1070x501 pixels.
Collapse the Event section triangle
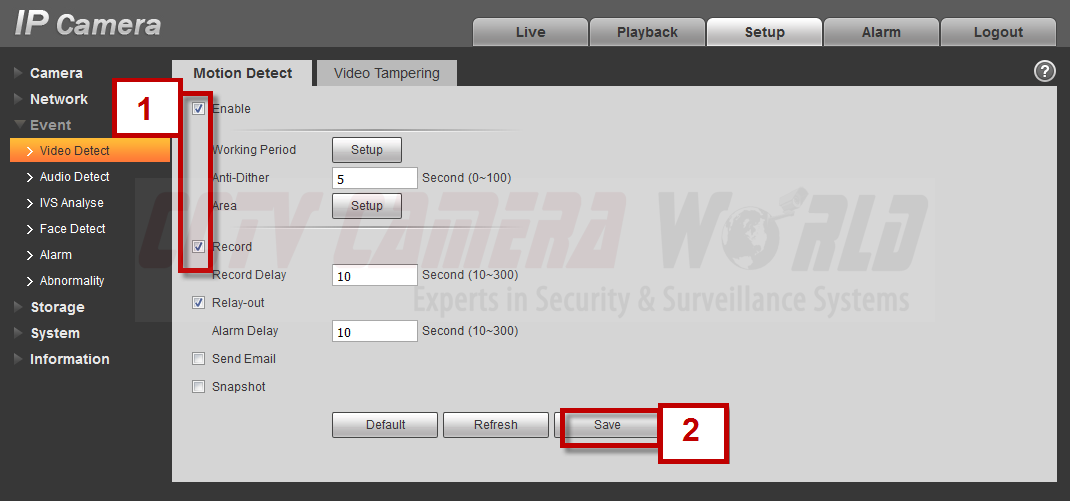pyautogui.click(x=18, y=126)
